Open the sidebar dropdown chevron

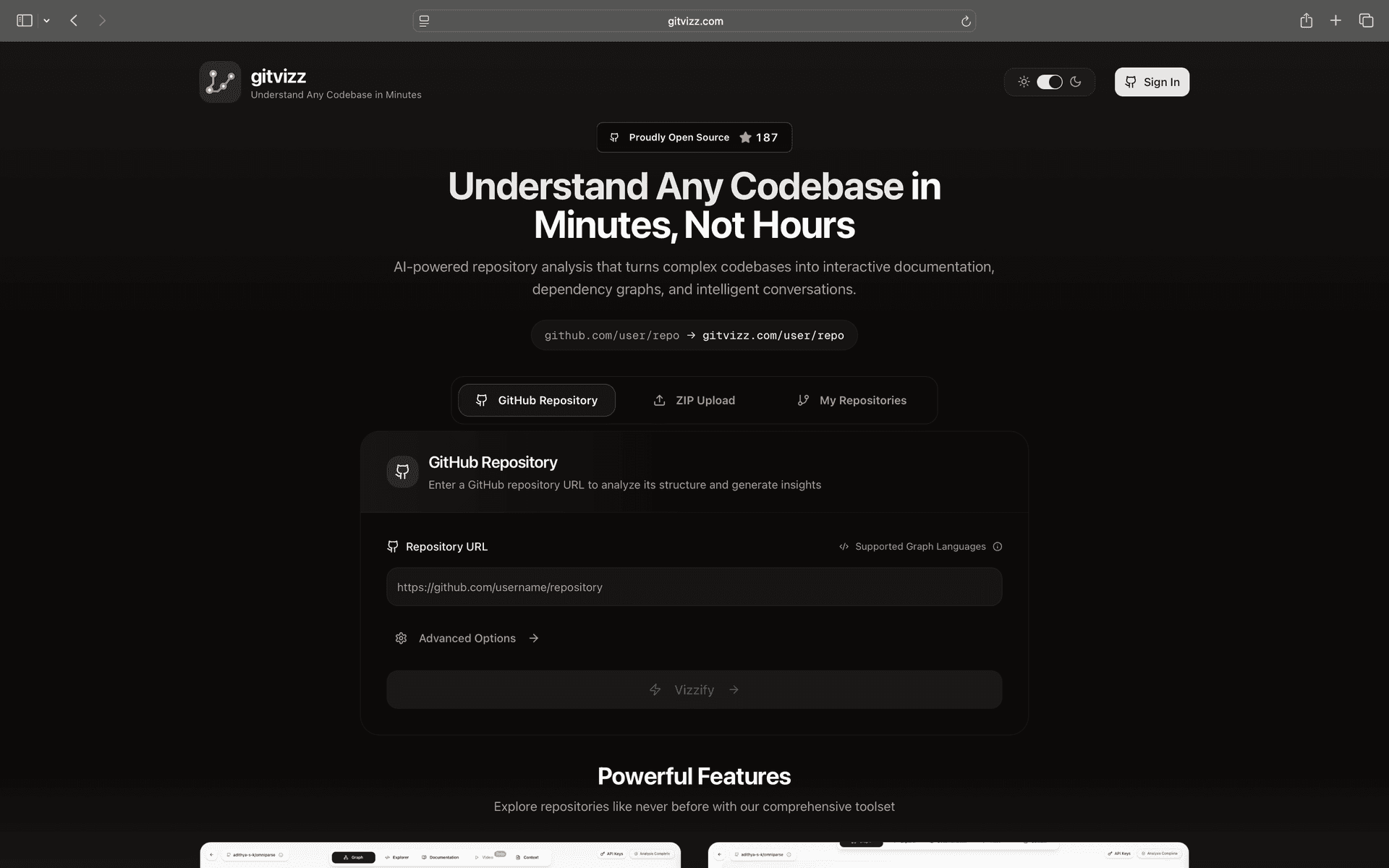coord(46,21)
